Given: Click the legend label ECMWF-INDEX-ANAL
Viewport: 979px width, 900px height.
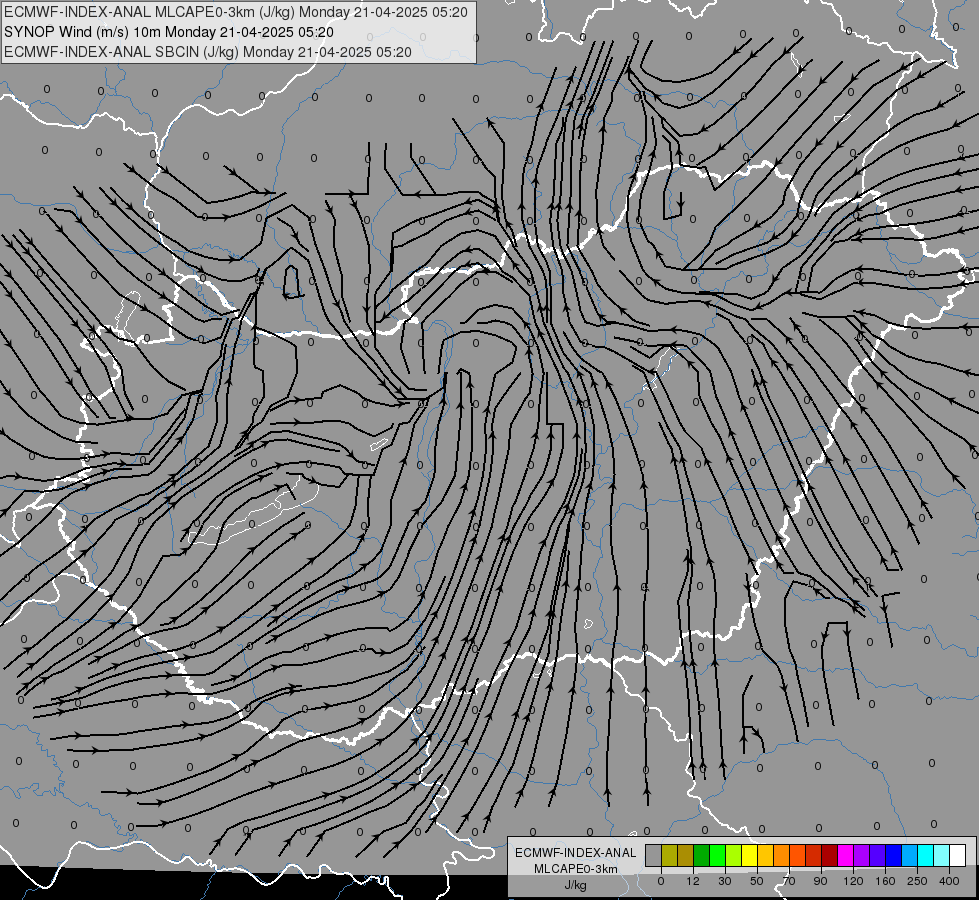Looking at the screenshot, I should [x=576, y=853].
